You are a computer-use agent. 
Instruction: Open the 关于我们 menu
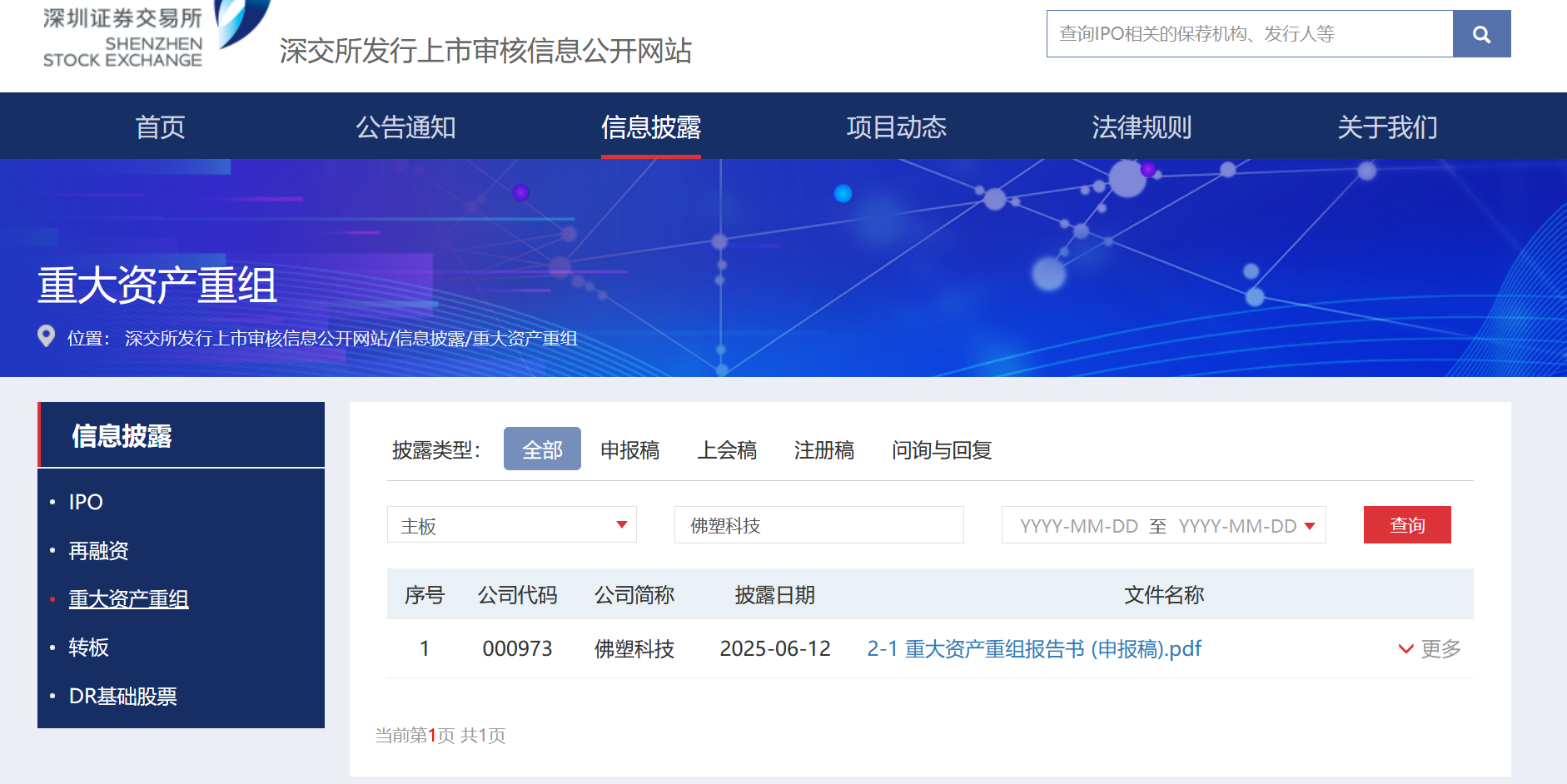point(1387,127)
